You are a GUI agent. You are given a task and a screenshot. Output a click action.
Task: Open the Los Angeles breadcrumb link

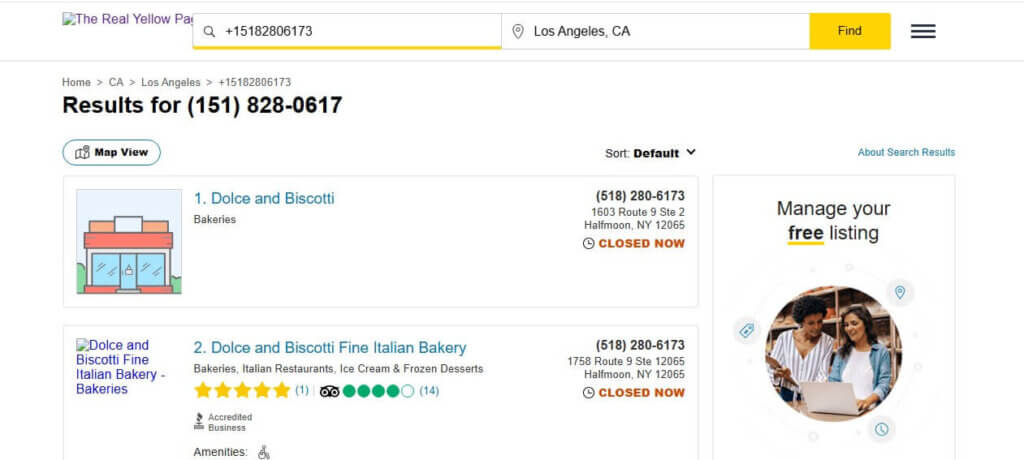point(170,82)
